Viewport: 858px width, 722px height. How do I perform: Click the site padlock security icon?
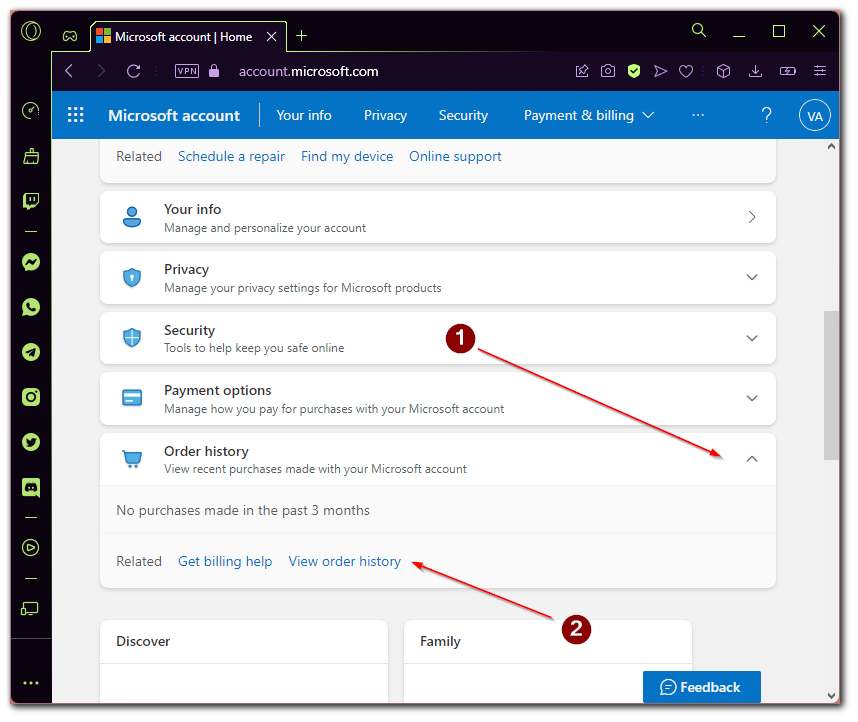point(214,71)
